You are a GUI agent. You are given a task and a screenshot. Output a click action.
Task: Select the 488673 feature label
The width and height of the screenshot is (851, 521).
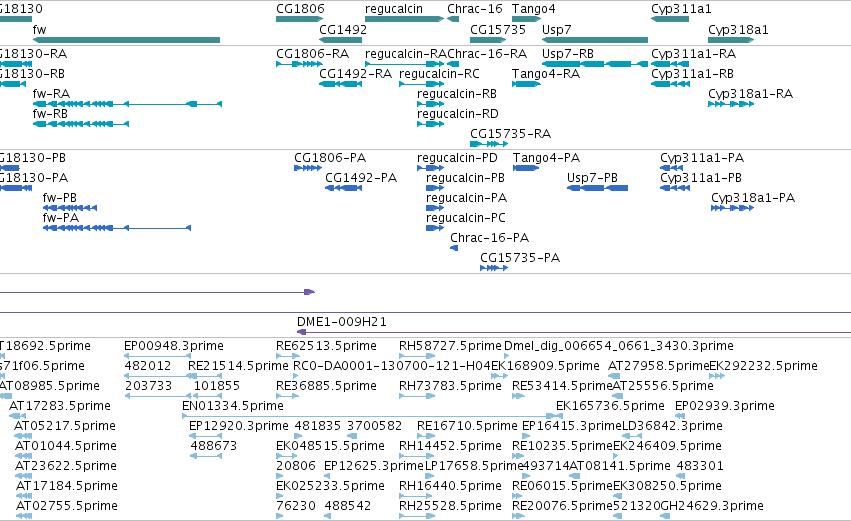[214, 446]
